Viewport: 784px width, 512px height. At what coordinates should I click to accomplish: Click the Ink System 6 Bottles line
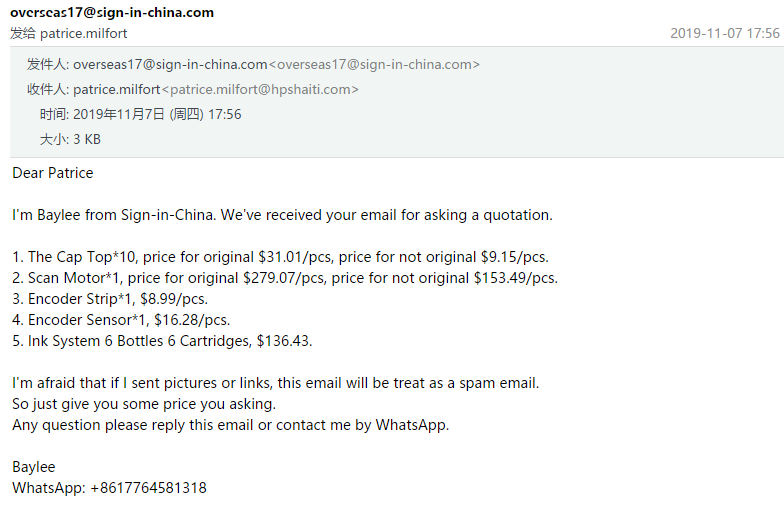click(162, 341)
